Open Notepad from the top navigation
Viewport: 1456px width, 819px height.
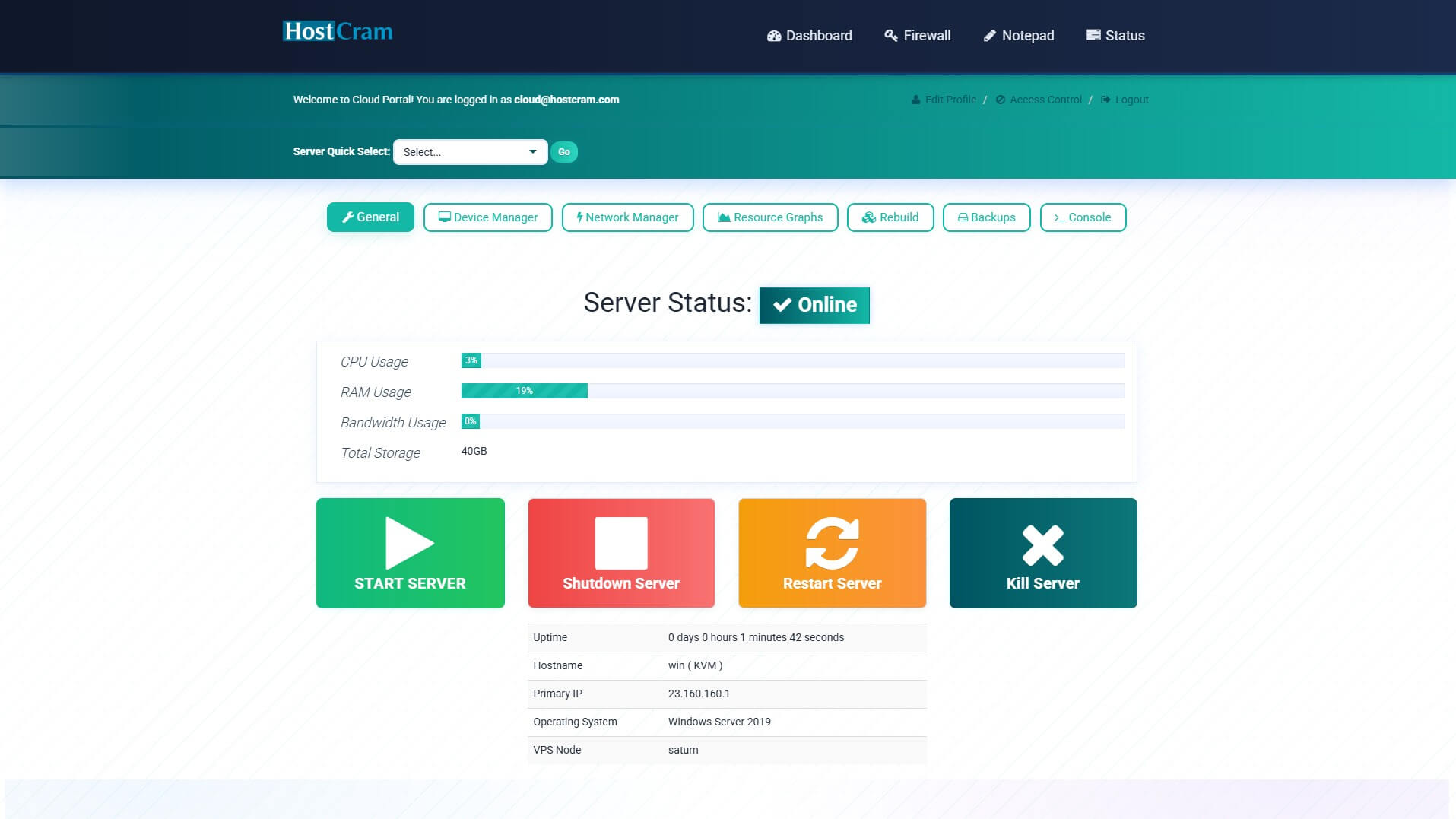pyautogui.click(x=1019, y=36)
